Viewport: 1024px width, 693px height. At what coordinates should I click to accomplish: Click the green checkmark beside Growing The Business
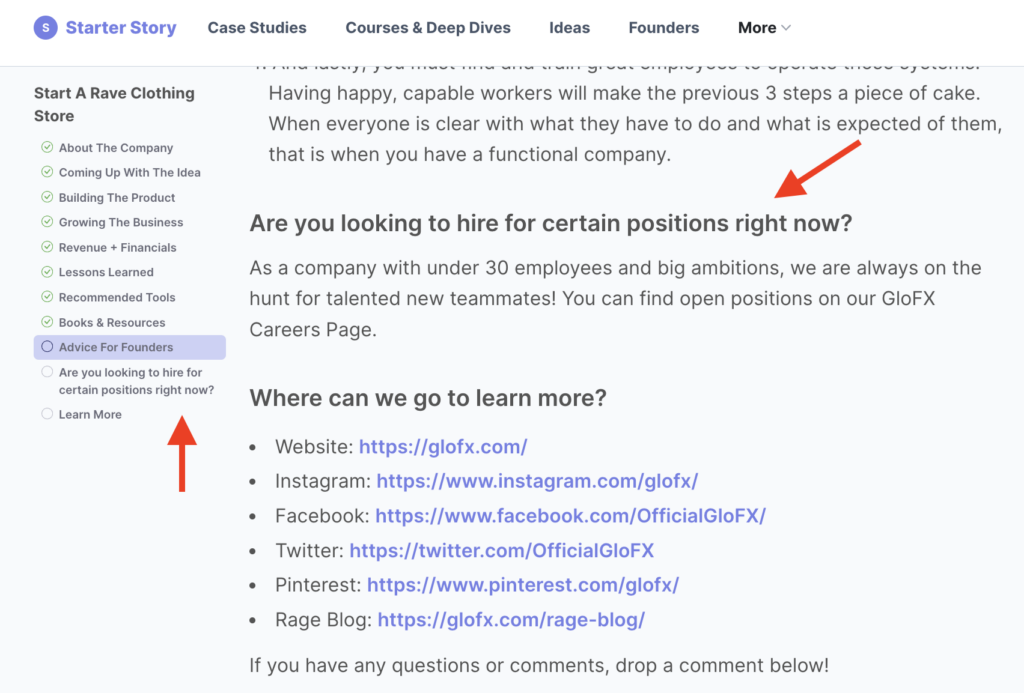coord(47,221)
